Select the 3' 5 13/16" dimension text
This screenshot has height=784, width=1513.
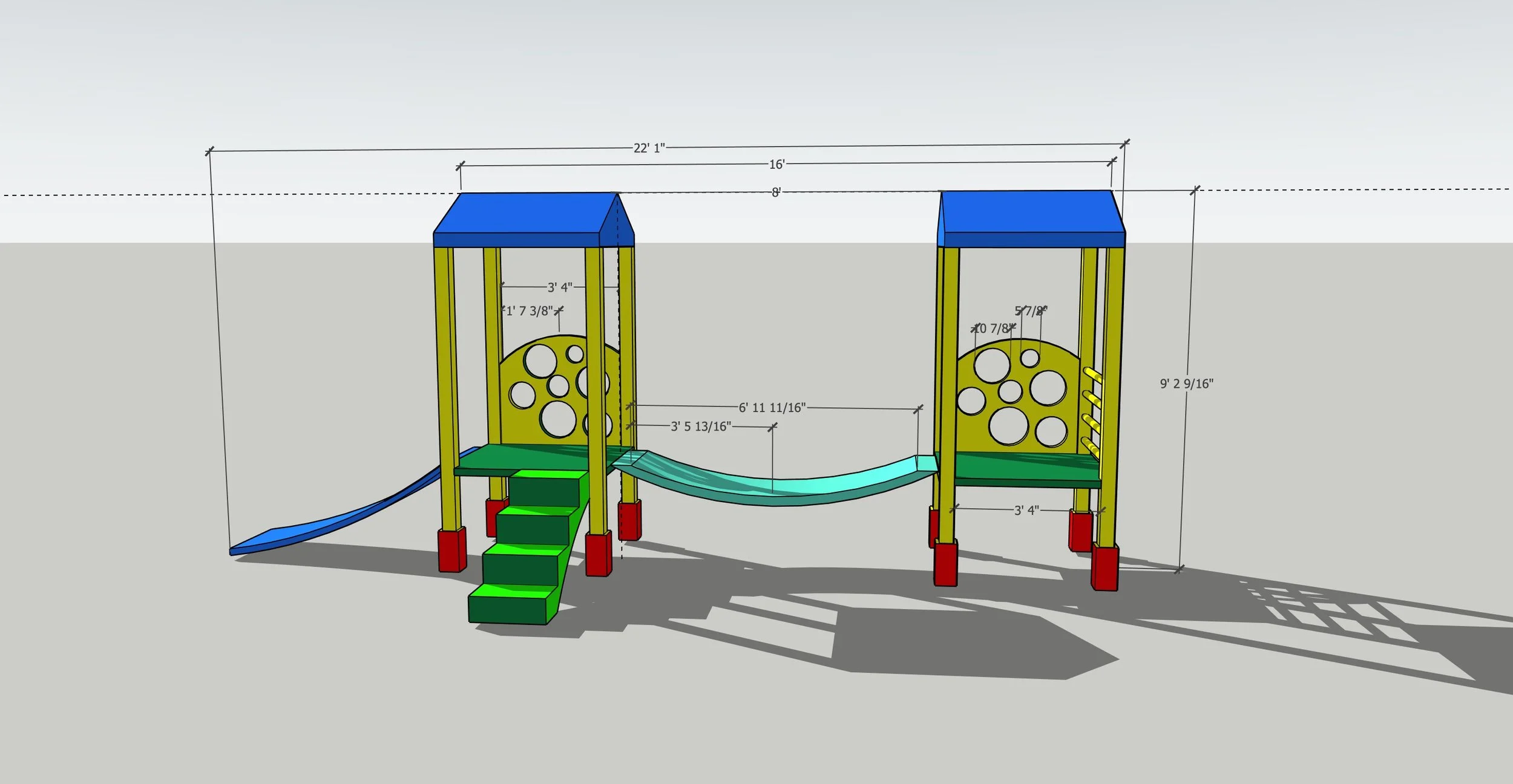tap(701, 426)
